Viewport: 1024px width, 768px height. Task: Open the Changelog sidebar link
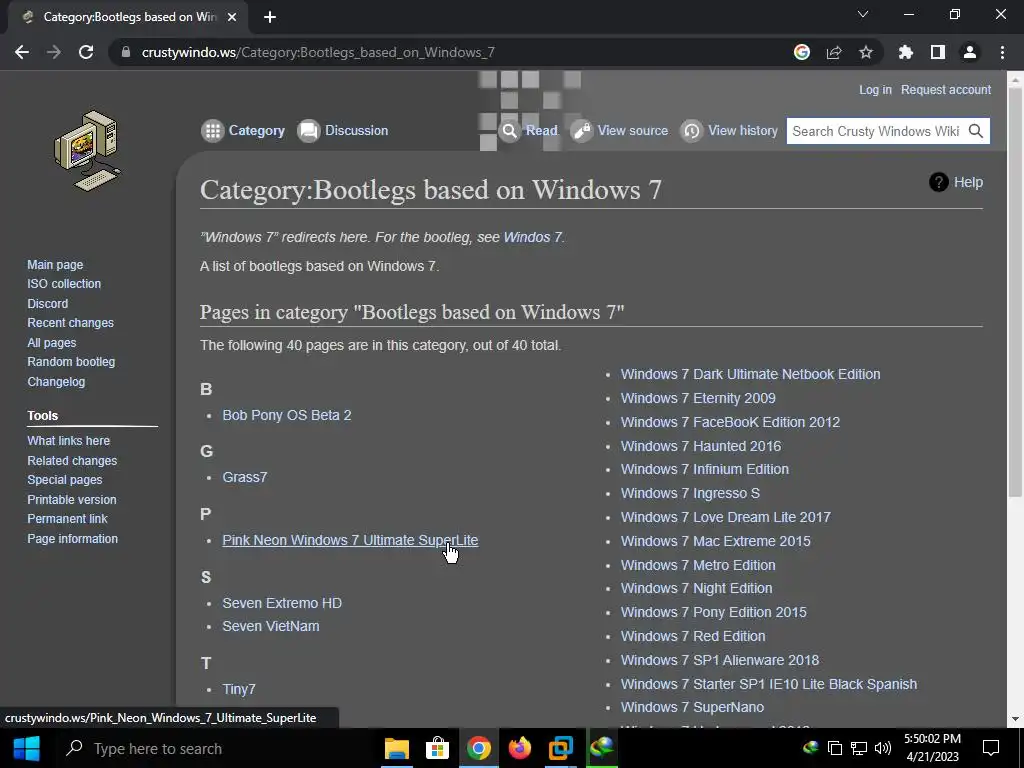coord(56,381)
